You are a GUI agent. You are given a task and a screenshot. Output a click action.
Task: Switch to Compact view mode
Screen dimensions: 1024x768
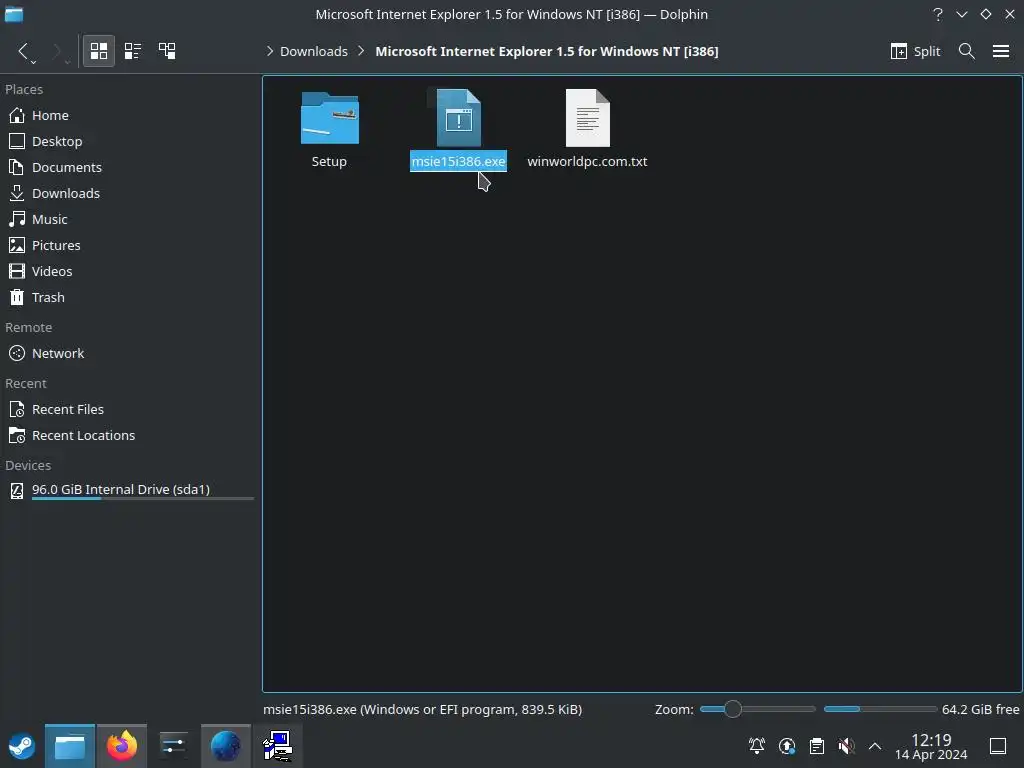[133, 51]
